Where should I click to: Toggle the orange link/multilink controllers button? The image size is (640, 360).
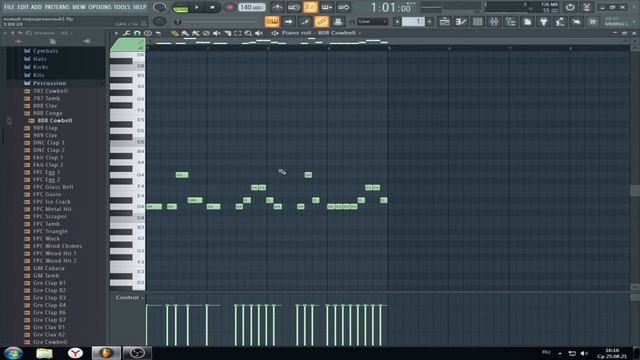321,21
